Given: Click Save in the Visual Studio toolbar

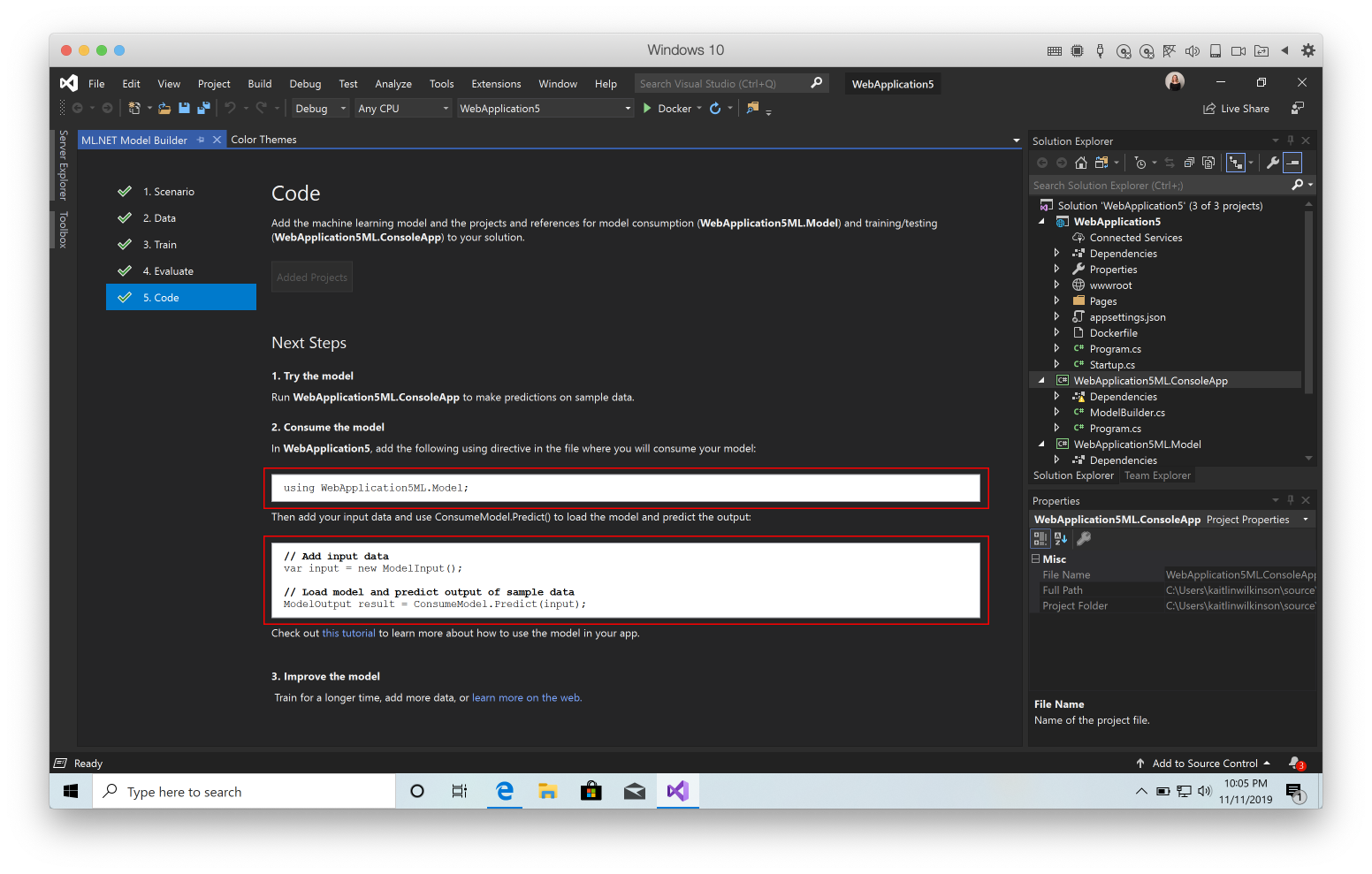Looking at the screenshot, I should click(x=184, y=108).
